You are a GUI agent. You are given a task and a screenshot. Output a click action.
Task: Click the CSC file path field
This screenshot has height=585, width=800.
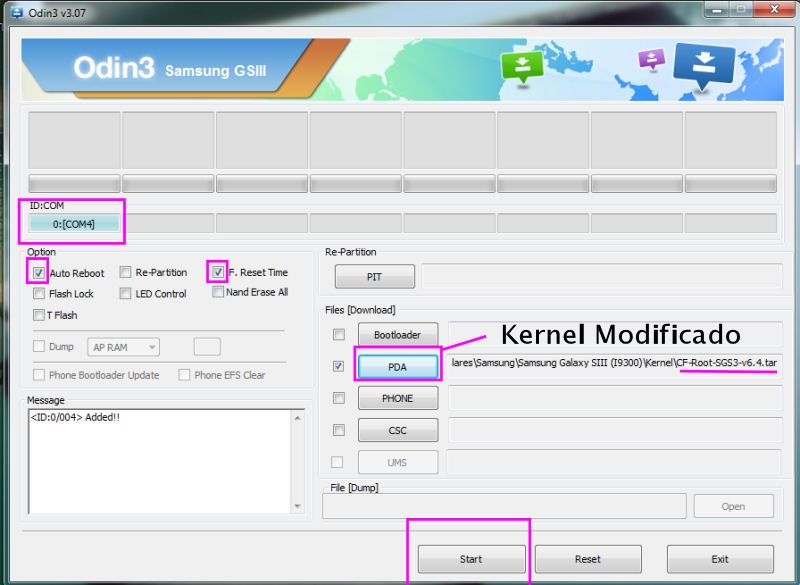pos(615,430)
